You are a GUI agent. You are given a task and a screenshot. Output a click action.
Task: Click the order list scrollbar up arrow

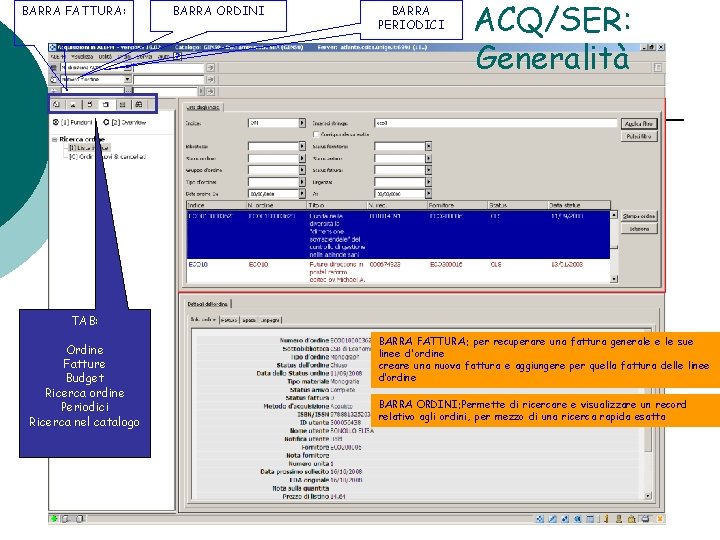point(614,214)
